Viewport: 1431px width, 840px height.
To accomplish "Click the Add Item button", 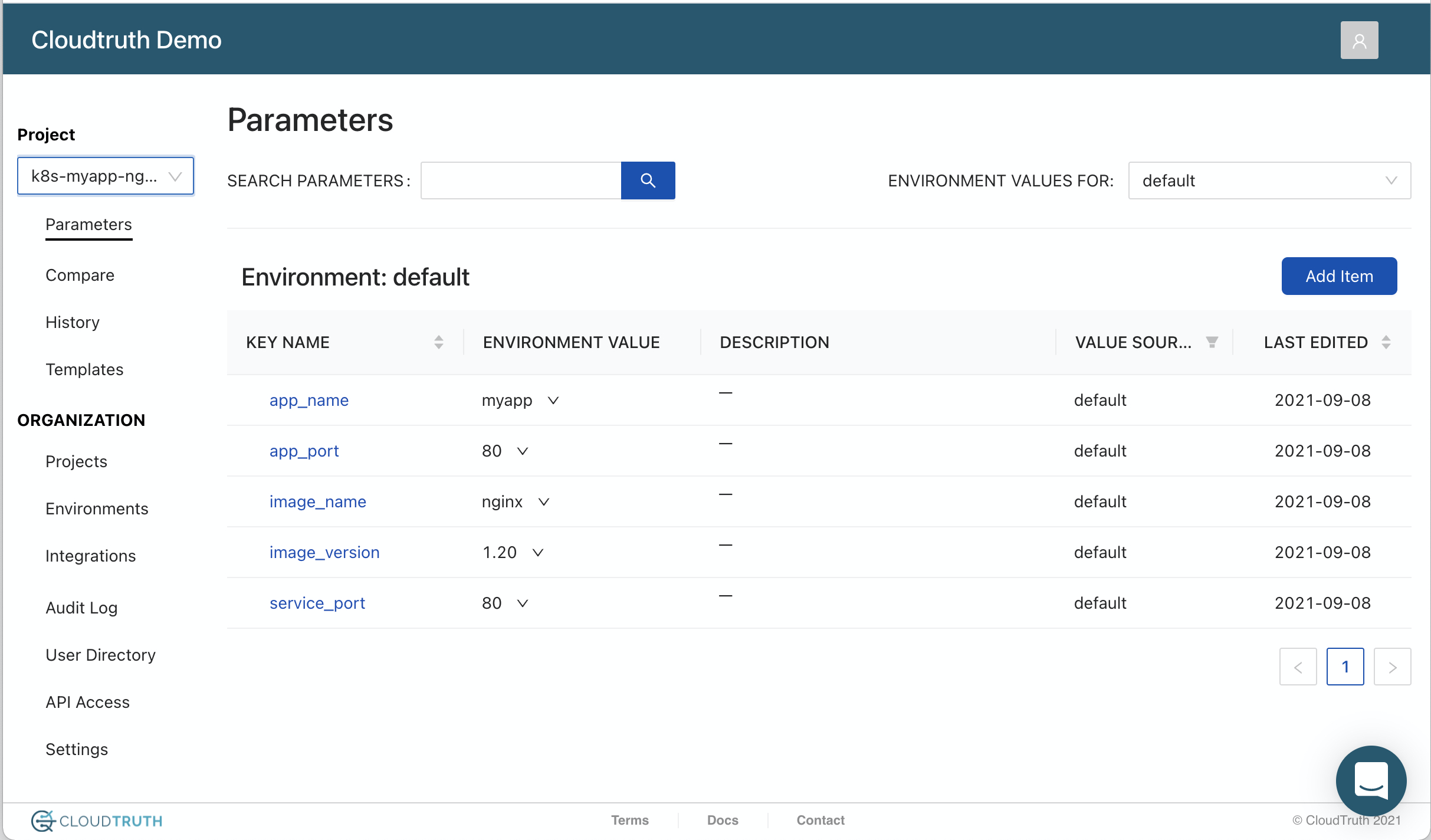I will coord(1339,276).
